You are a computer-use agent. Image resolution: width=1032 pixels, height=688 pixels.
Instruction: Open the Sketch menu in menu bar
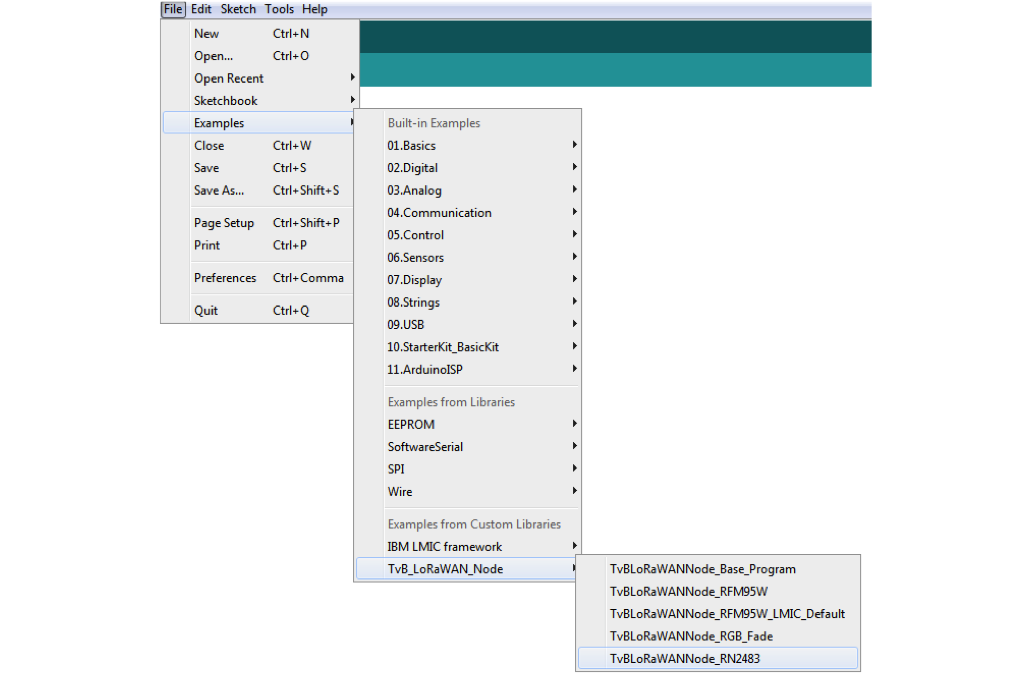(238, 9)
